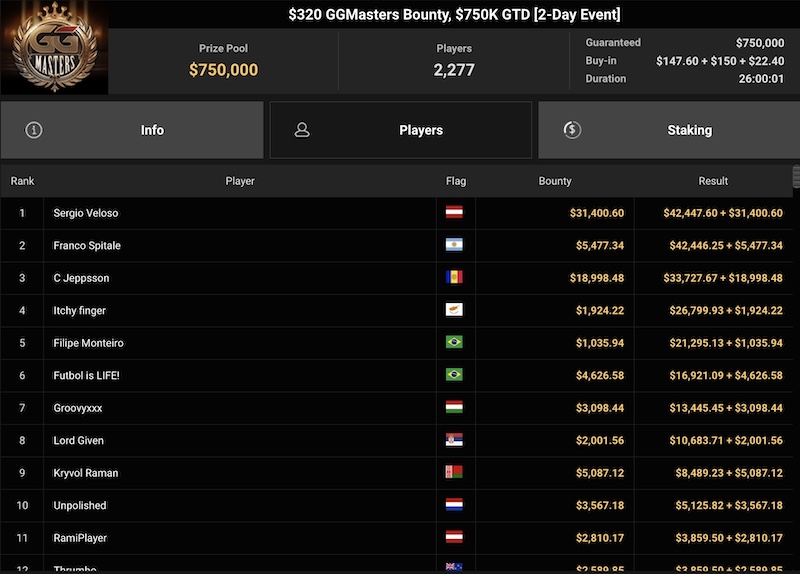Click Franco Spitale's Argentina flag
Screen dimensions: 800x574
[454, 245]
